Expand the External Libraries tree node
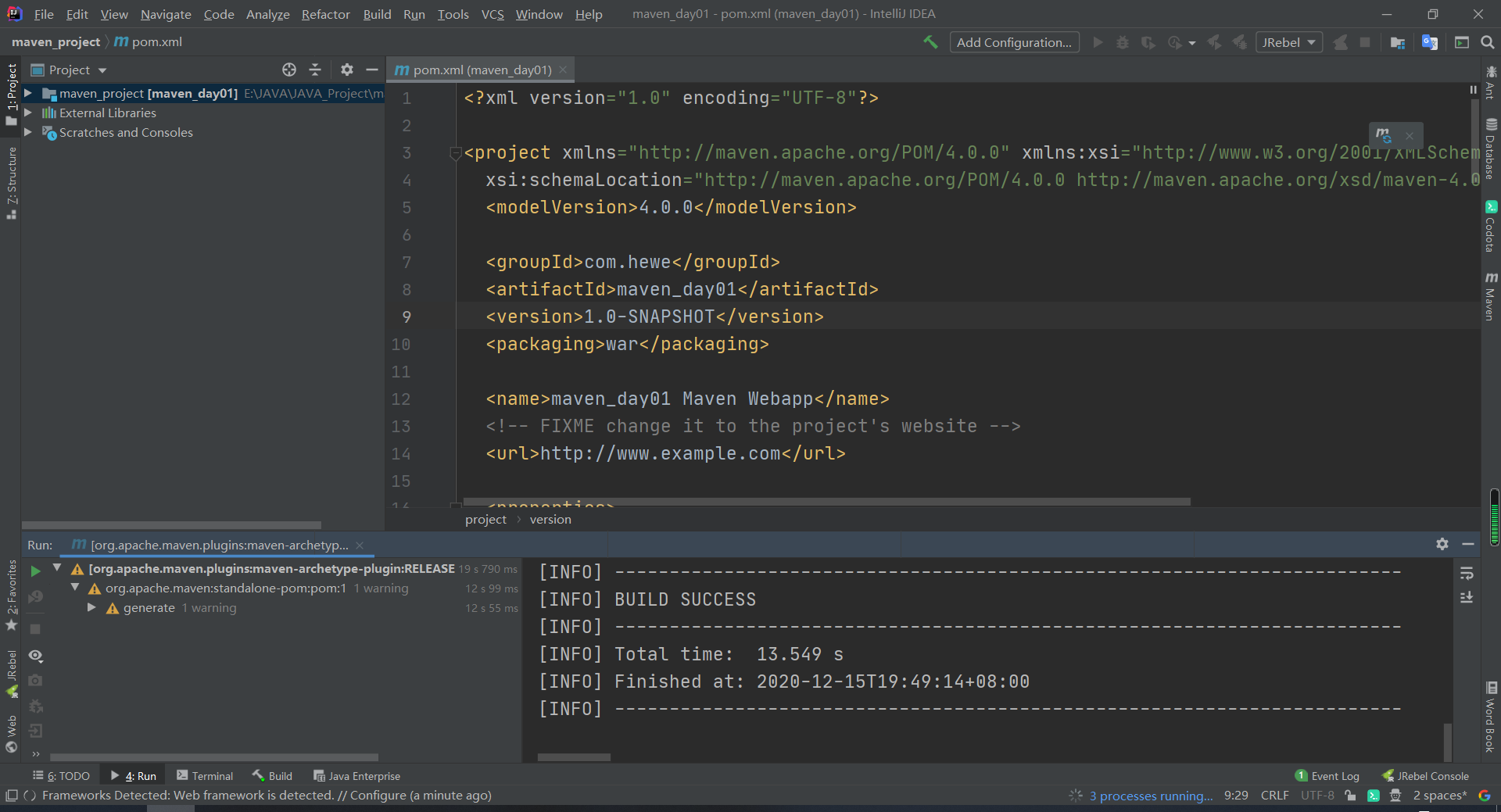Image resolution: width=1501 pixels, height=812 pixels. pos(28,113)
